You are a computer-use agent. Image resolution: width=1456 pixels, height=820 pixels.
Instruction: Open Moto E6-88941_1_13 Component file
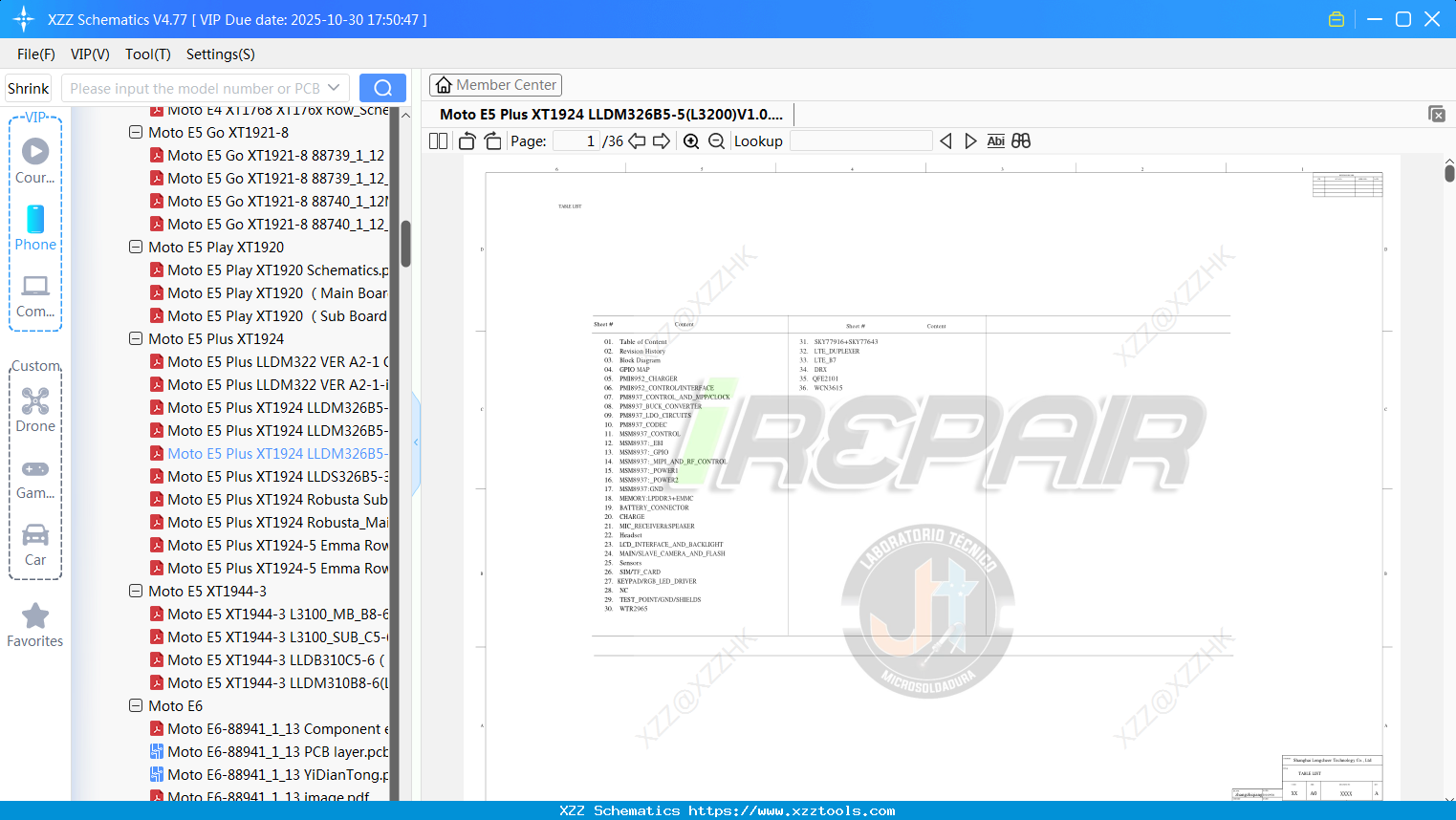[x=270, y=729]
